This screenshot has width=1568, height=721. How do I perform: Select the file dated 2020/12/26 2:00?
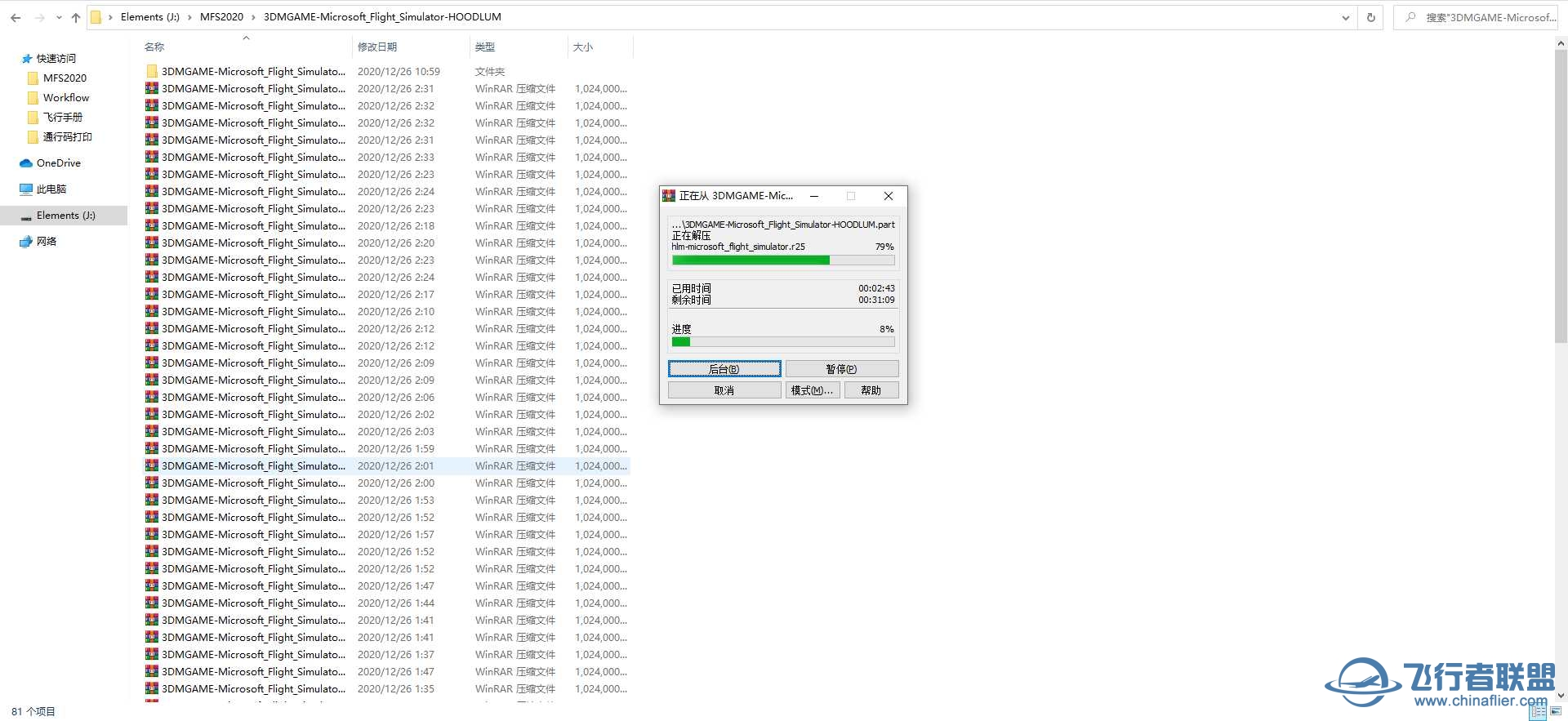point(387,483)
